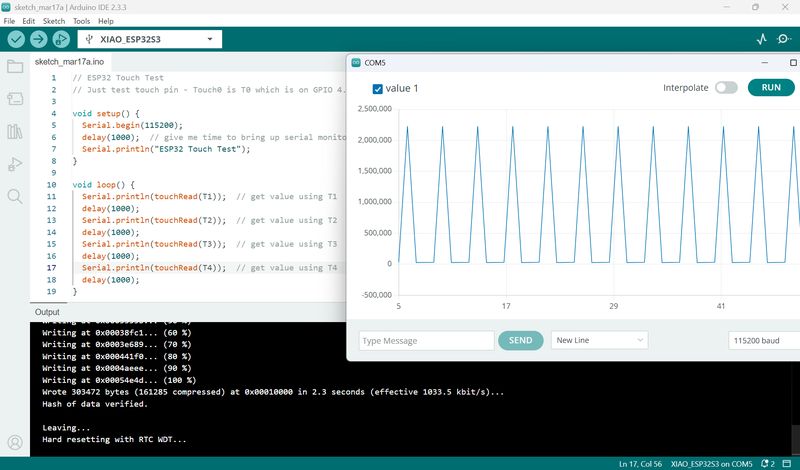The width and height of the screenshot is (800, 470).
Task: Uncheck the value 1 checkbox
Action: [378, 89]
